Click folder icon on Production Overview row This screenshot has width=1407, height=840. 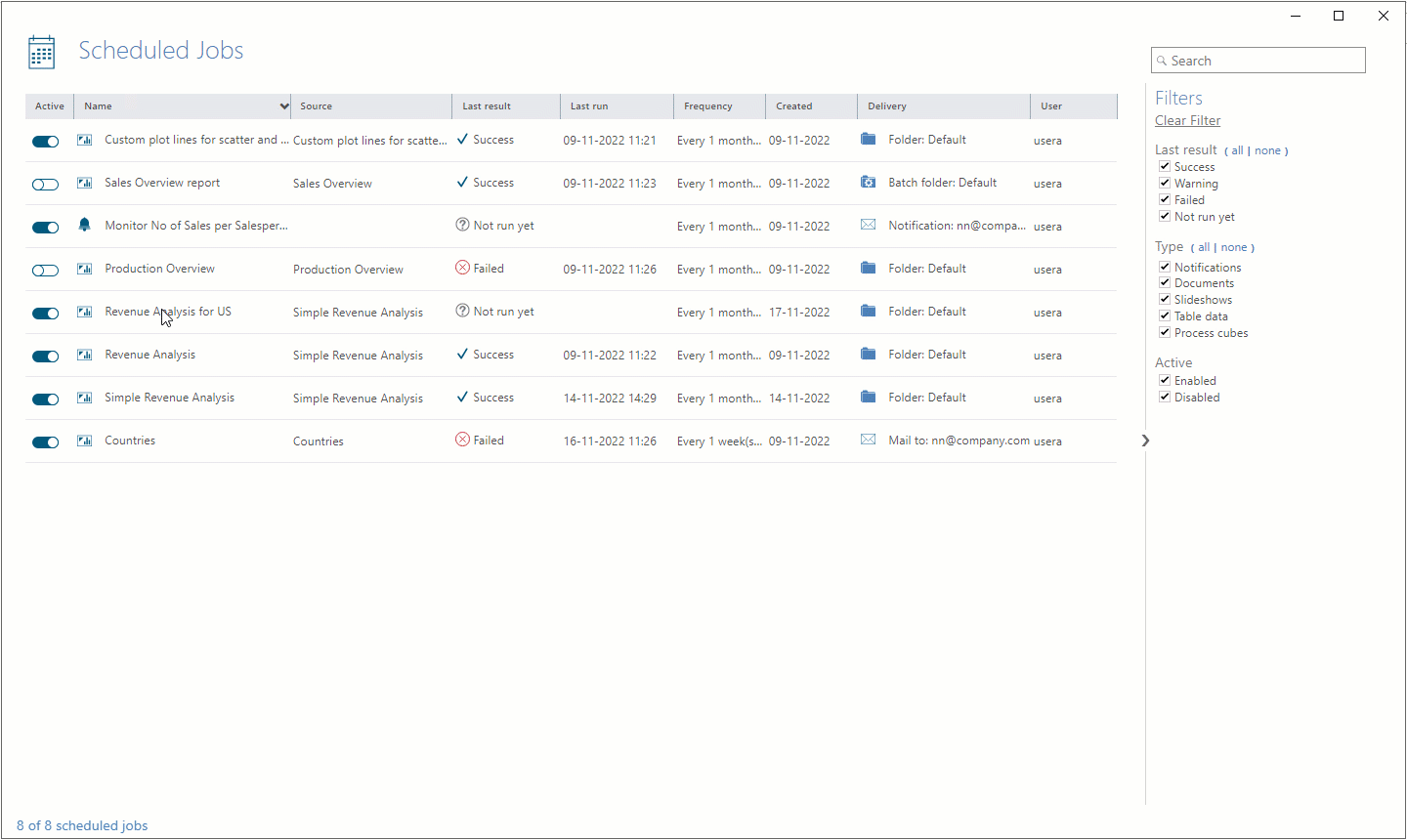(868, 268)
